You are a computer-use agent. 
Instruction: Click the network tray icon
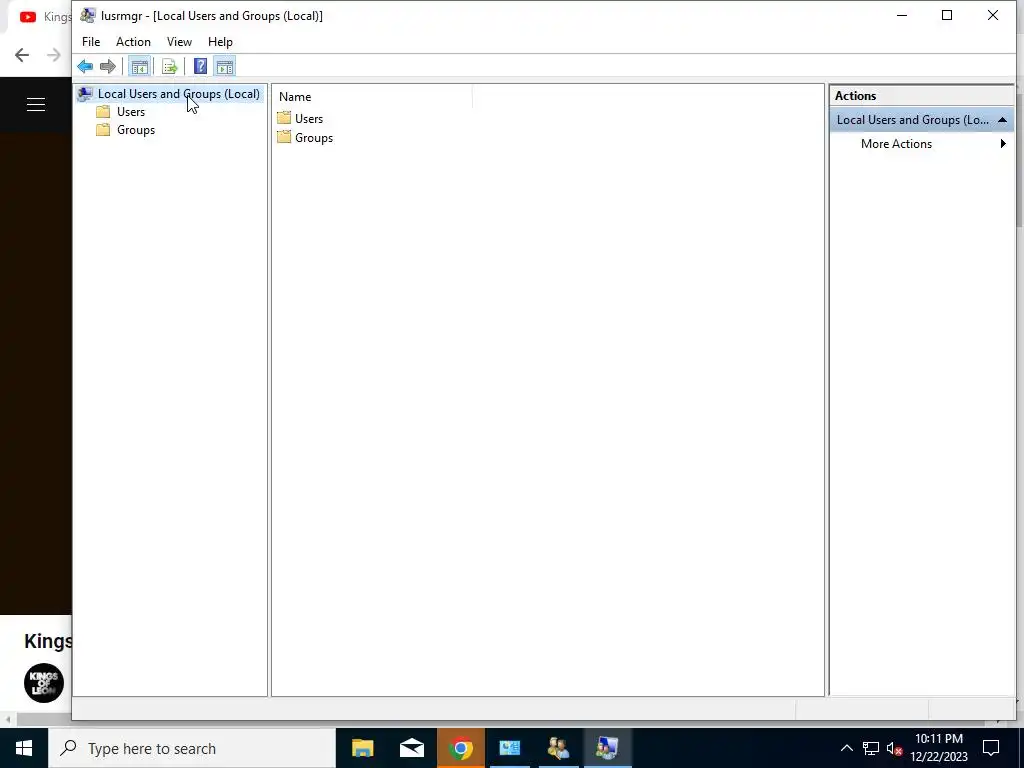coord(871,748)
